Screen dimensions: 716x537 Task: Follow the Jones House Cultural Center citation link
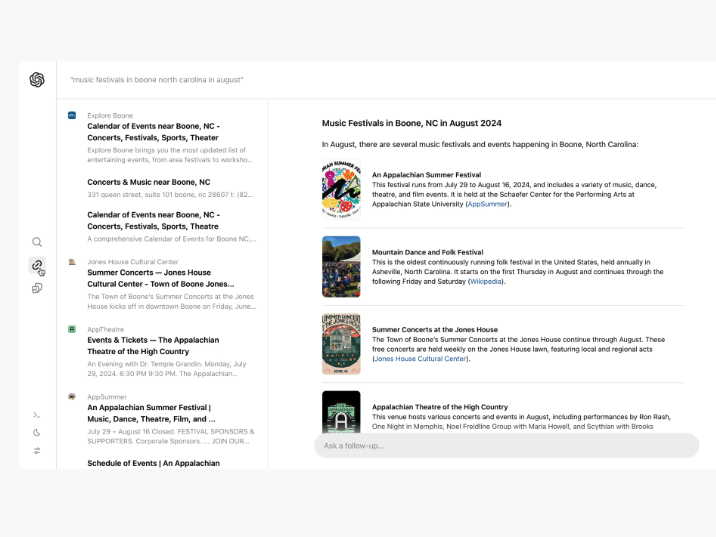coord(420,359)
